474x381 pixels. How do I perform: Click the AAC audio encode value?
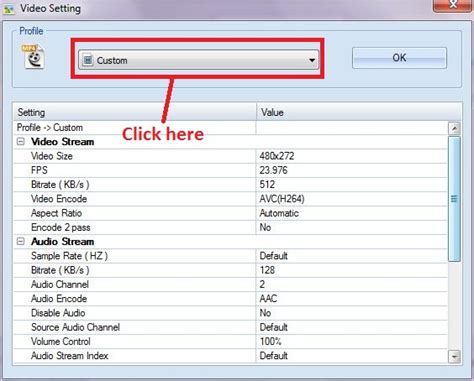pos(268,299)
